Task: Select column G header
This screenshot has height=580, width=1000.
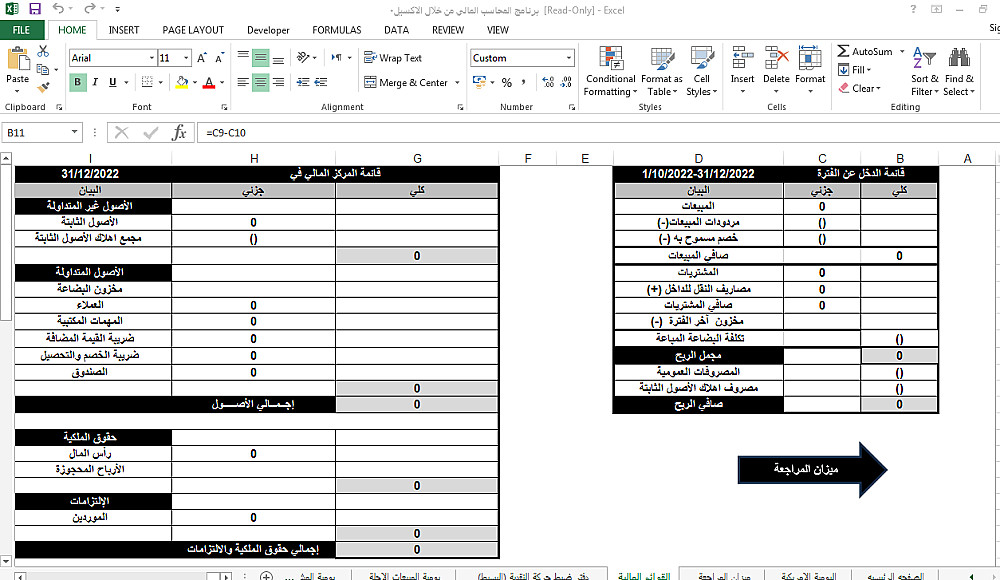Action: tap(417, 158)
